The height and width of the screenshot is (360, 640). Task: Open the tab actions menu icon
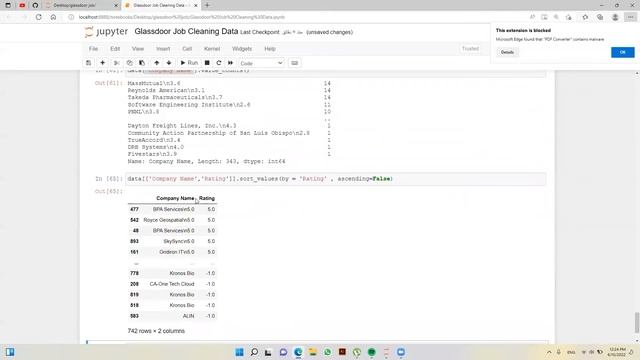tap(8, 5)
